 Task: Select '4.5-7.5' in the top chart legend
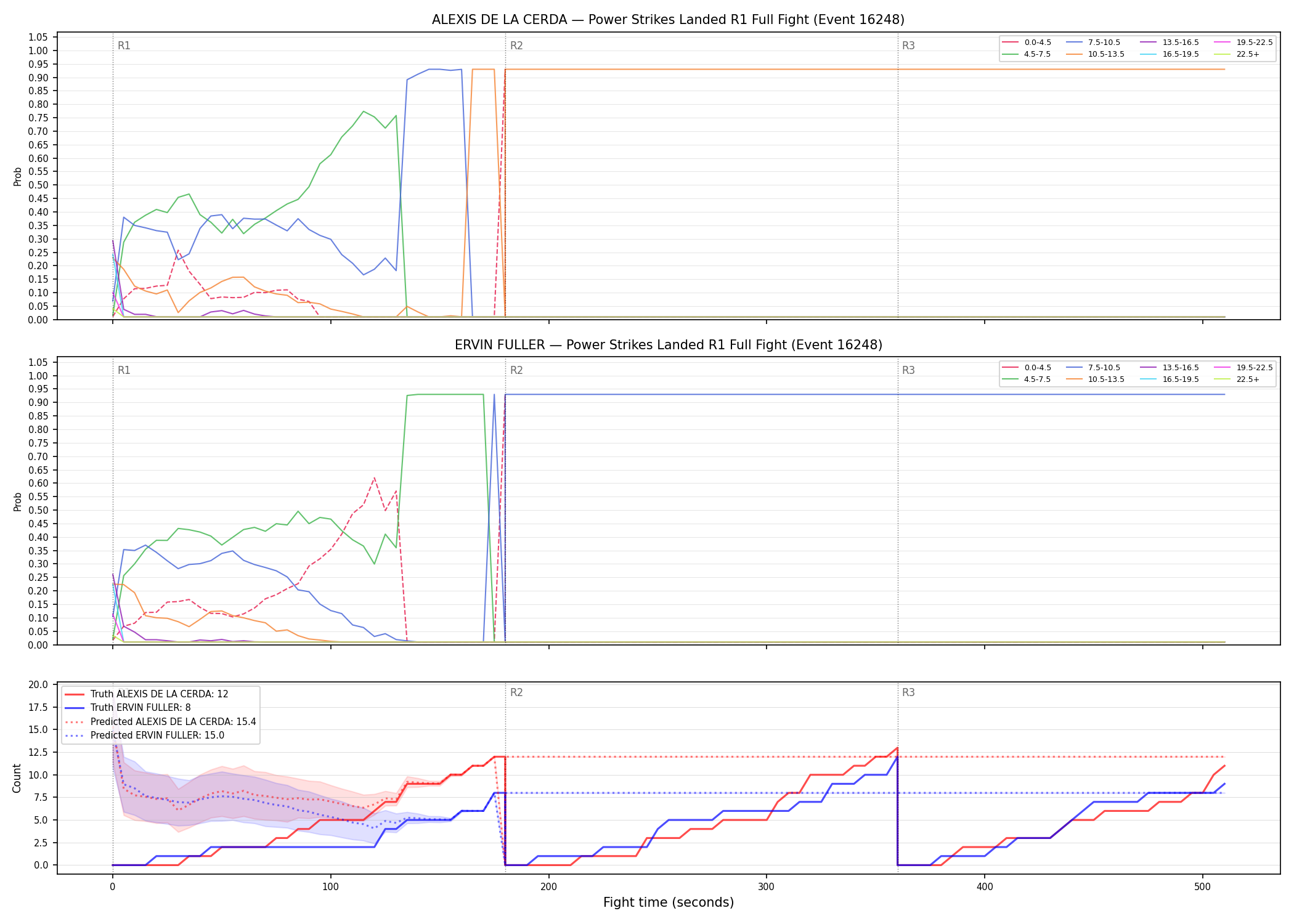pyautogui.click(x=1027, y=54)
